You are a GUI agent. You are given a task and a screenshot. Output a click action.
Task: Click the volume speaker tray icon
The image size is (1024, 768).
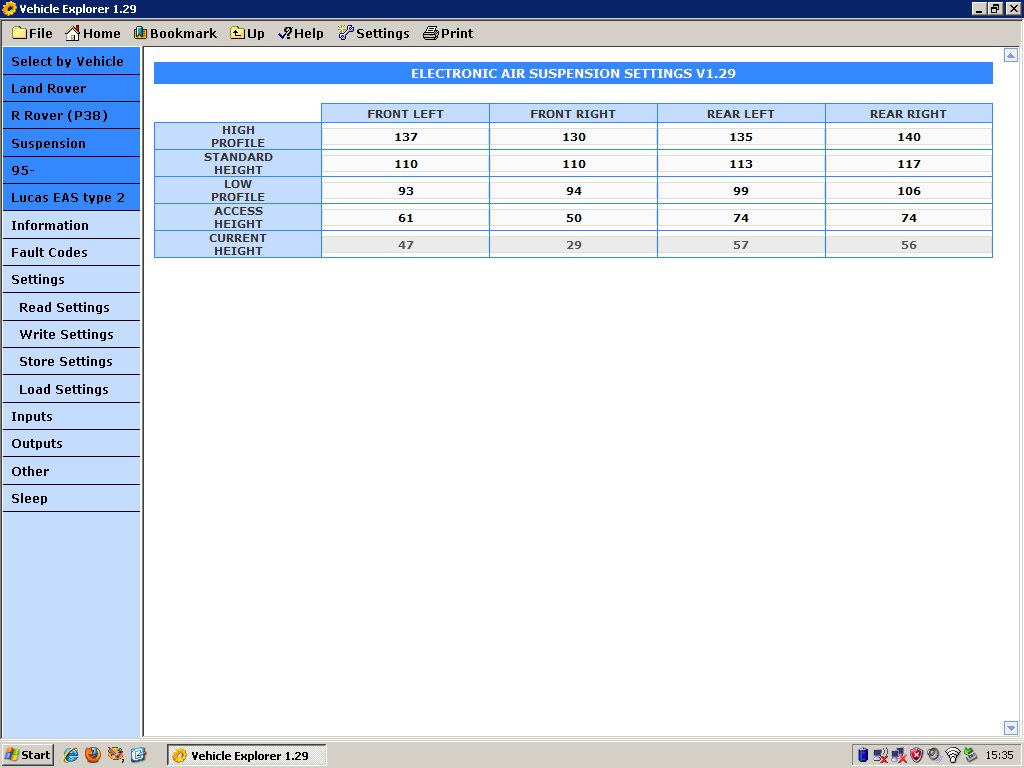(935, 755)
